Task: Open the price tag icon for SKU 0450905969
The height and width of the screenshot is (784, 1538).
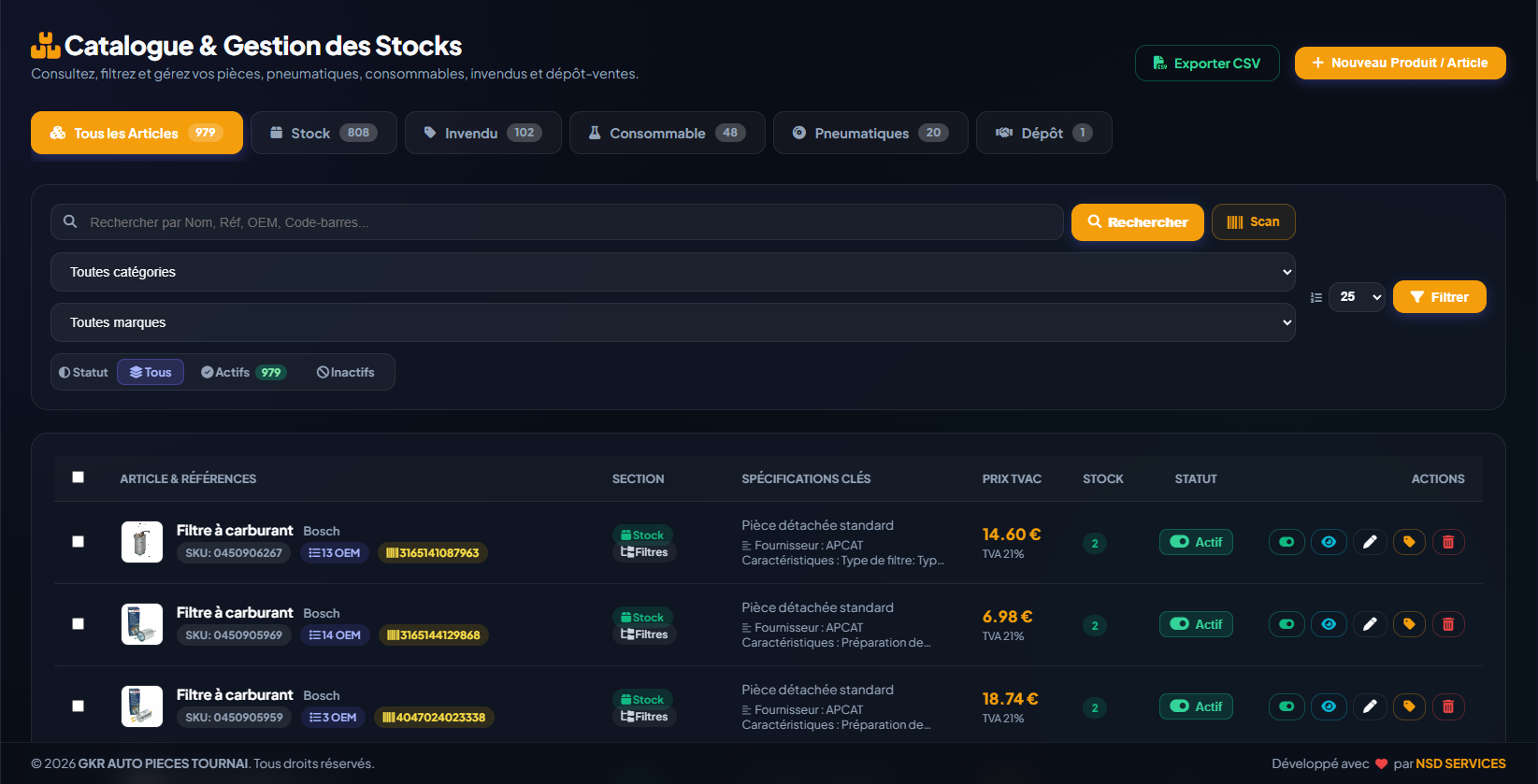Action: (1409, 624)
